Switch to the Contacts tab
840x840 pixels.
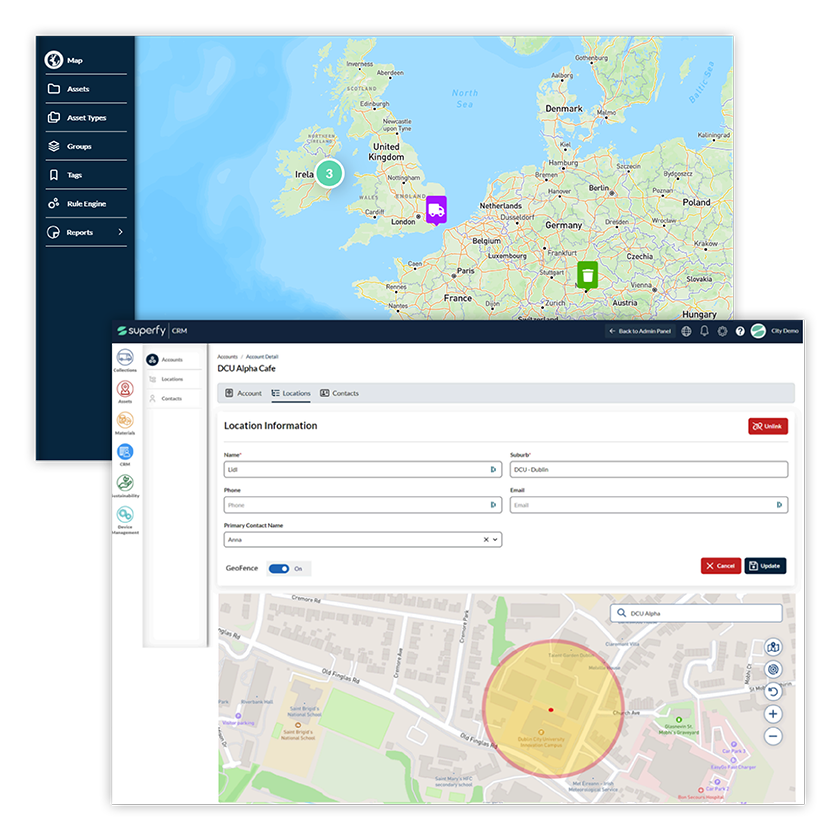pos(339,394)
